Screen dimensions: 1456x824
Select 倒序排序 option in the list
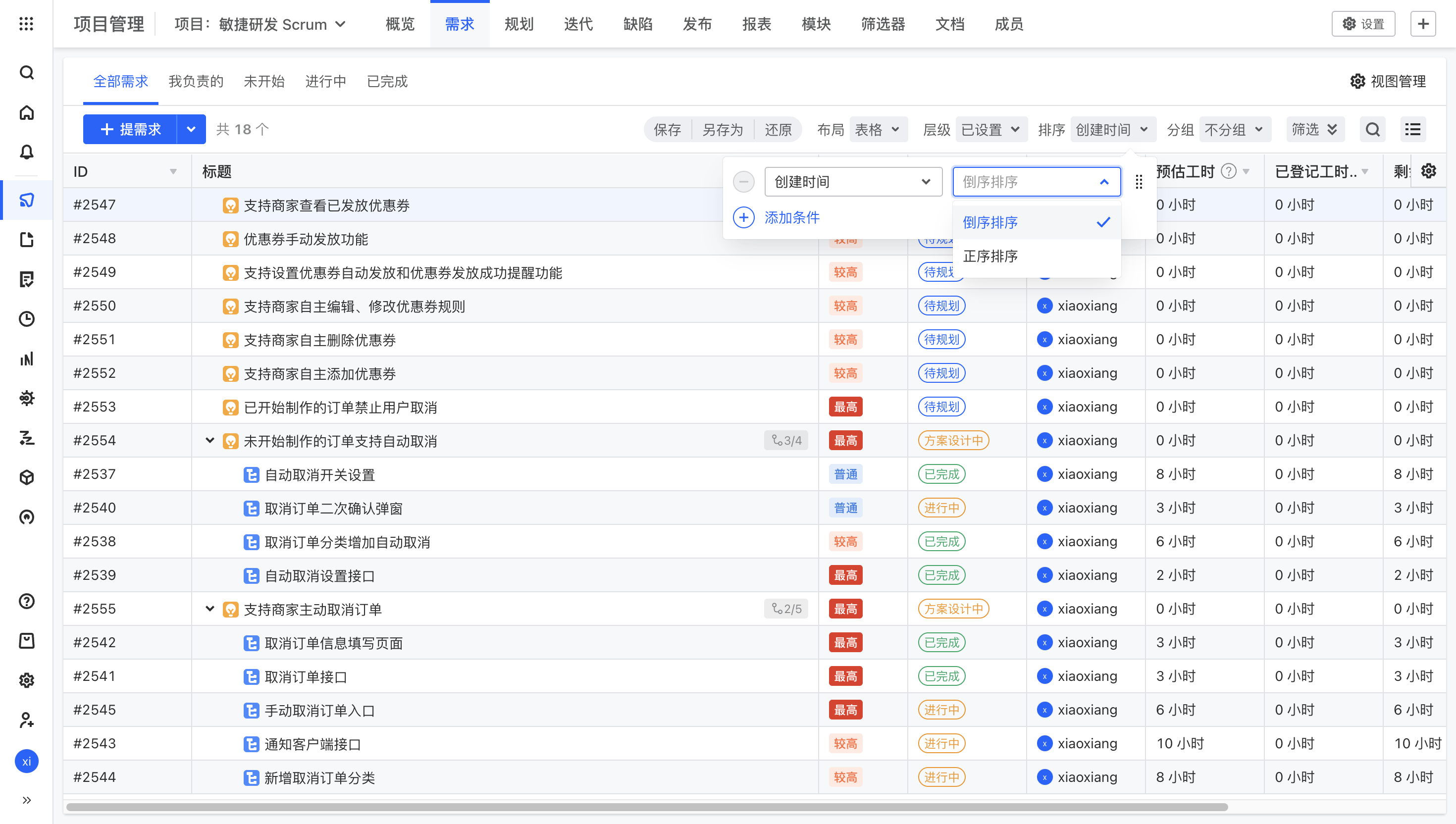point(1037,222)
